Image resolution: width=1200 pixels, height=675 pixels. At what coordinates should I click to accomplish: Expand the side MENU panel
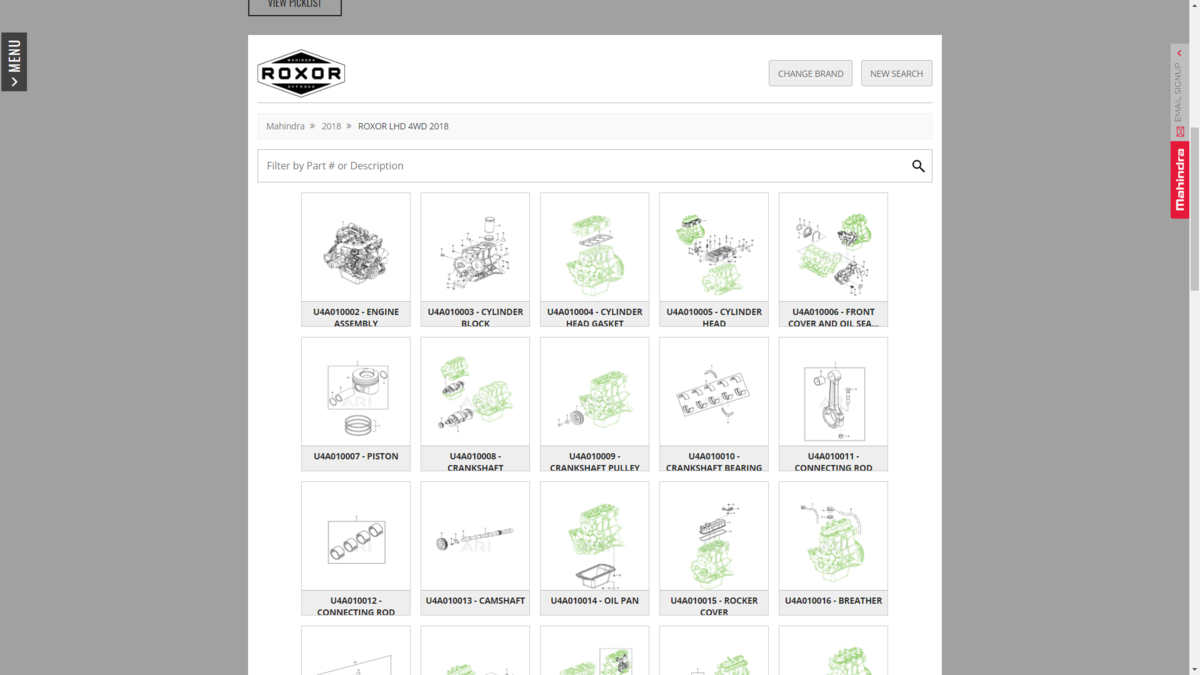coord(14,62)
